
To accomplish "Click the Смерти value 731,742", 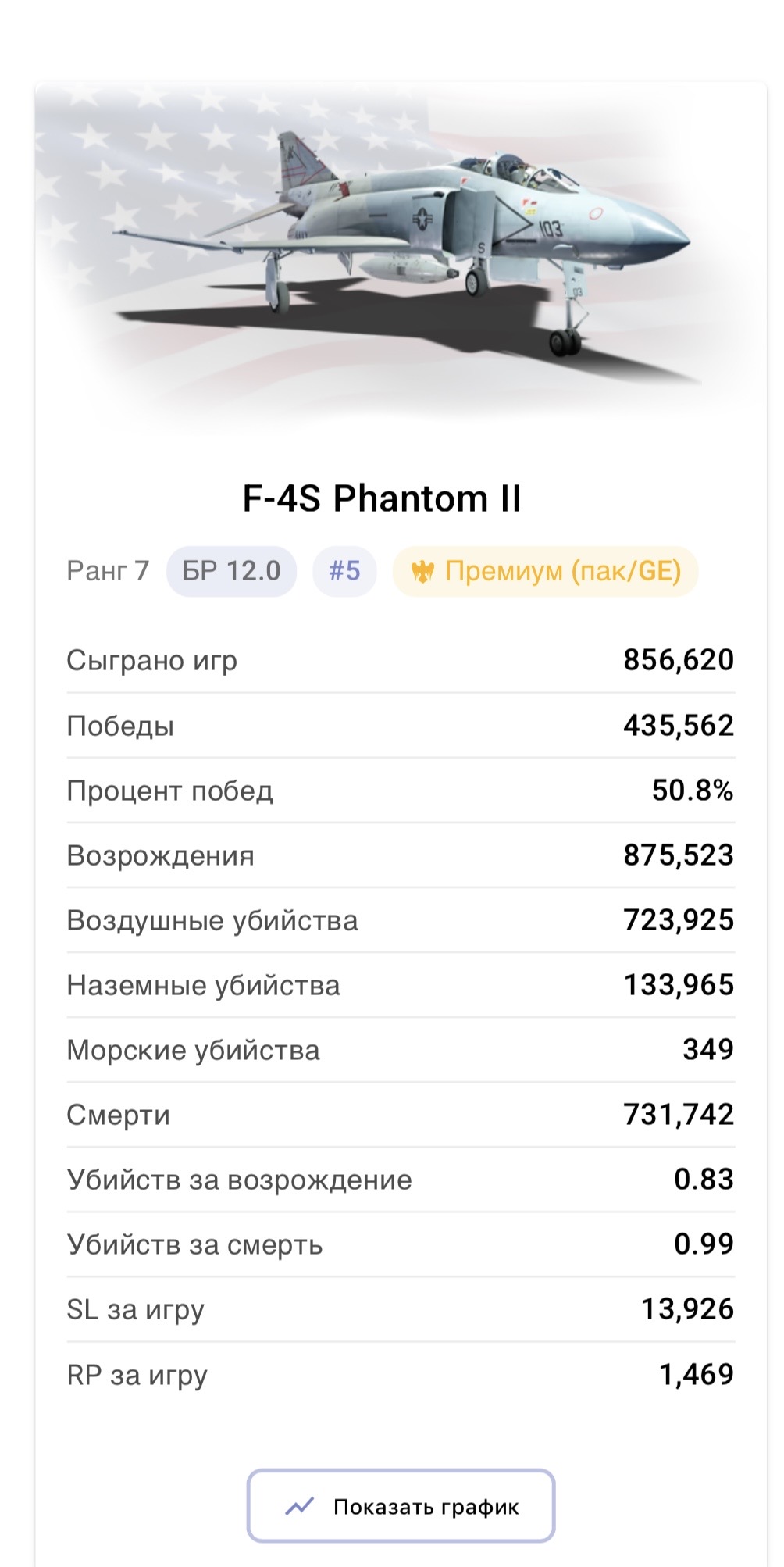I will [x=679, y=1115].
